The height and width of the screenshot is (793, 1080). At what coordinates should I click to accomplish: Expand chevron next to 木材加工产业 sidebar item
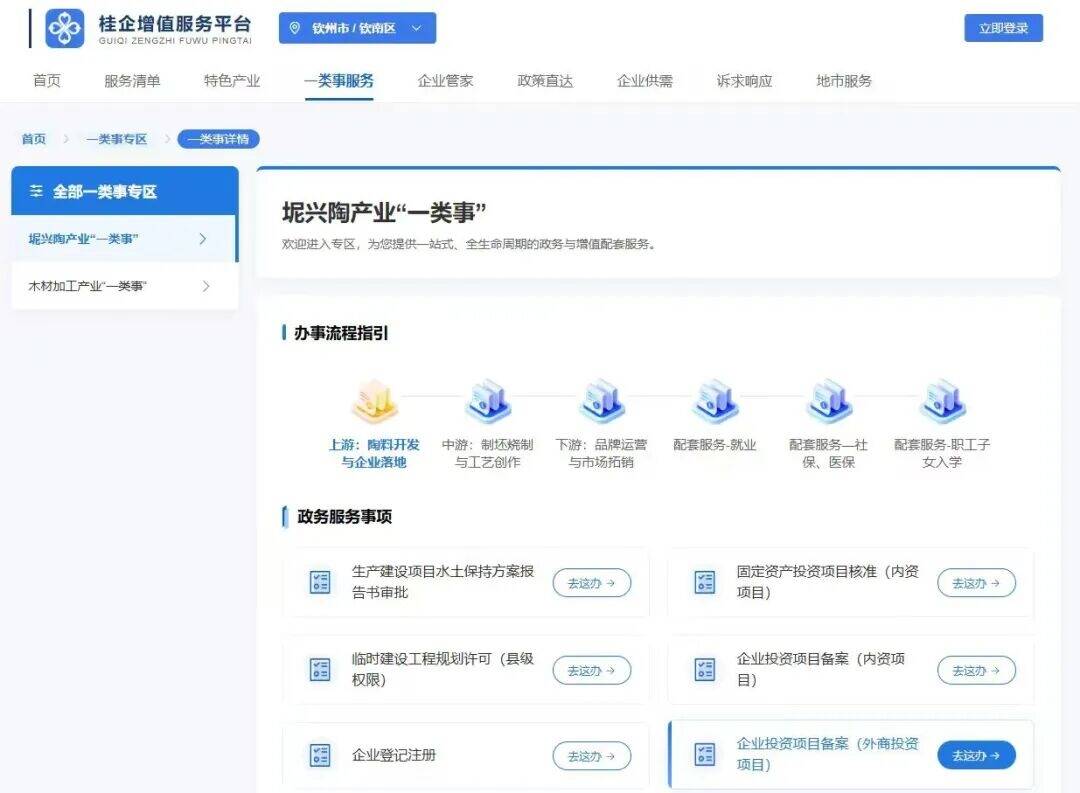point(206,286)
